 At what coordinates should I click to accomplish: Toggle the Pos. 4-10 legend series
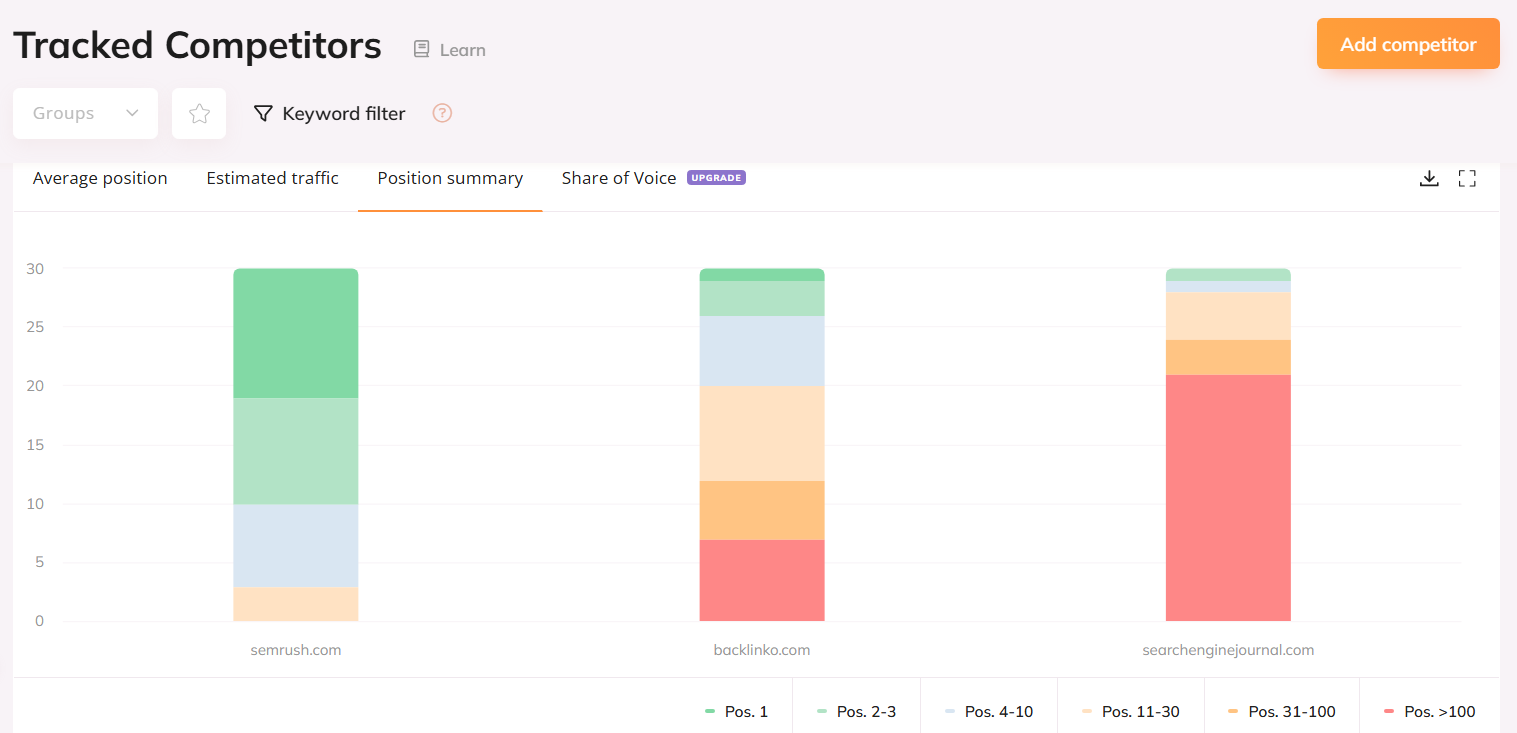pos(988,712)
